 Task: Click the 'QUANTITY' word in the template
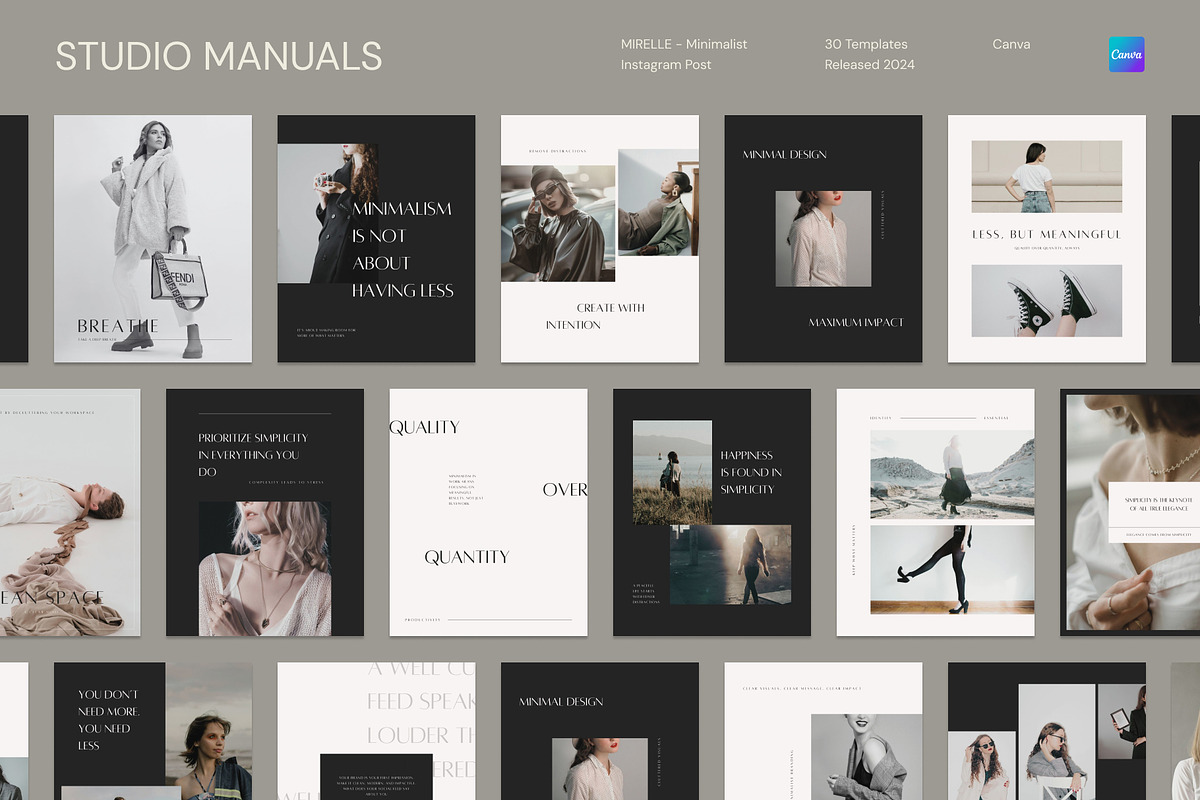(467, 557)
